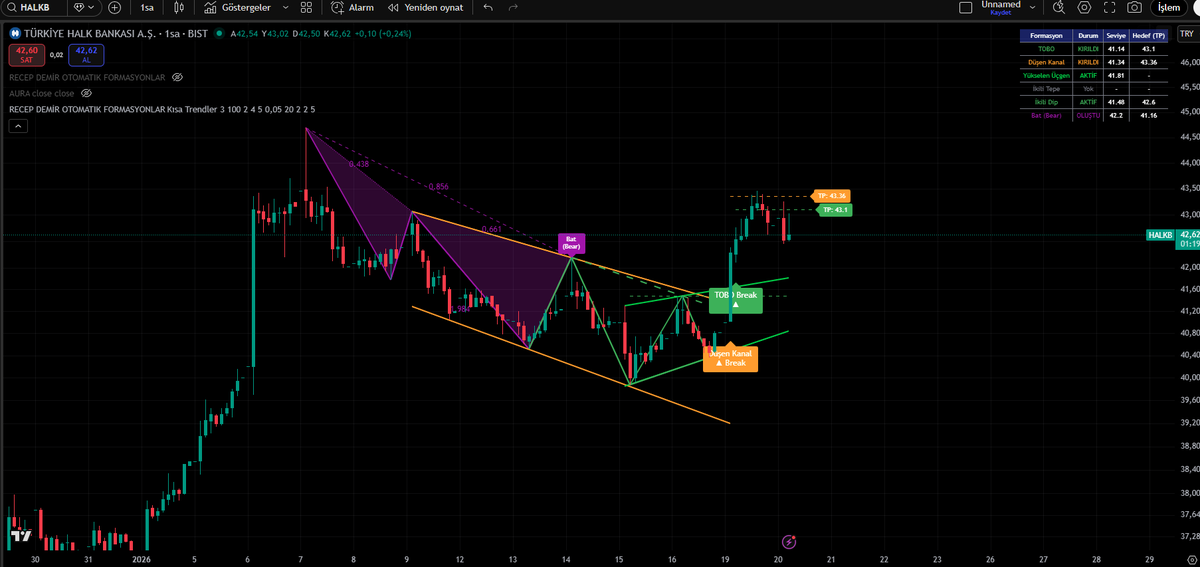Click the redo arrow icon
Screen dimensions: 1200x567
(513, 7)
